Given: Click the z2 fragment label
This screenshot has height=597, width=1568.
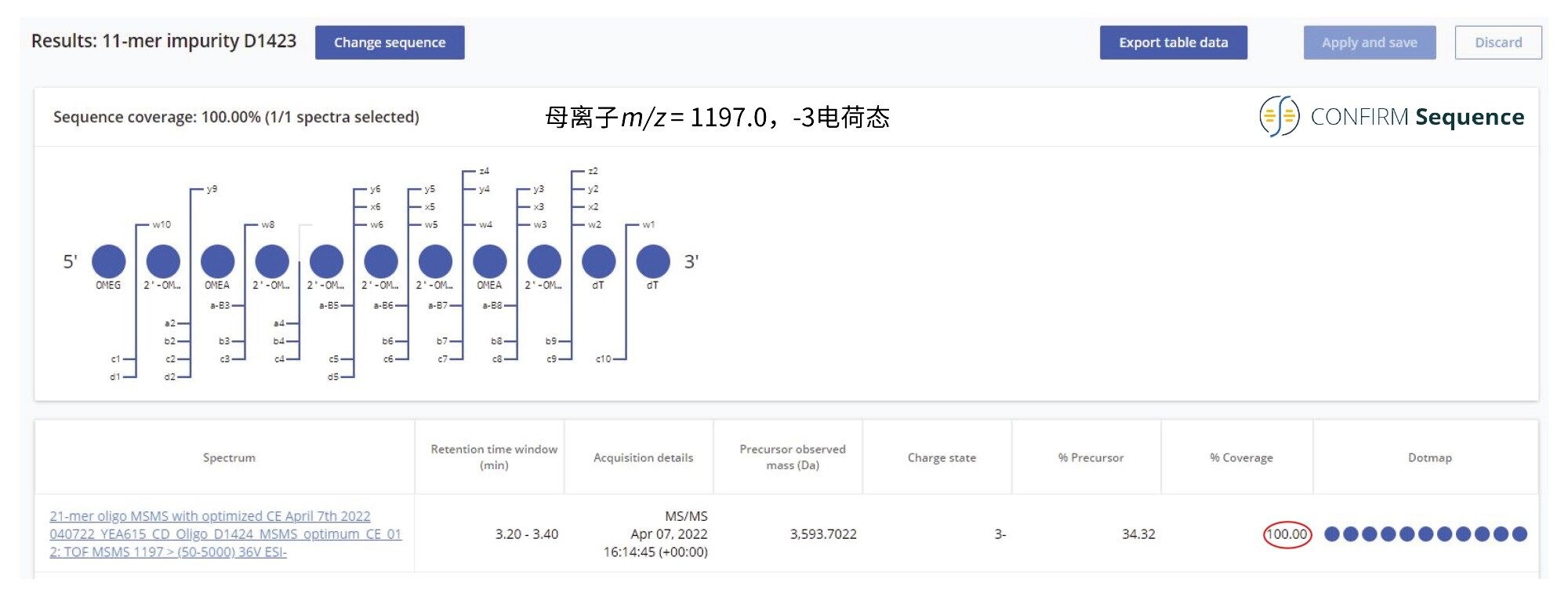Looking at the screenshot, I should (x=593, y=171).
